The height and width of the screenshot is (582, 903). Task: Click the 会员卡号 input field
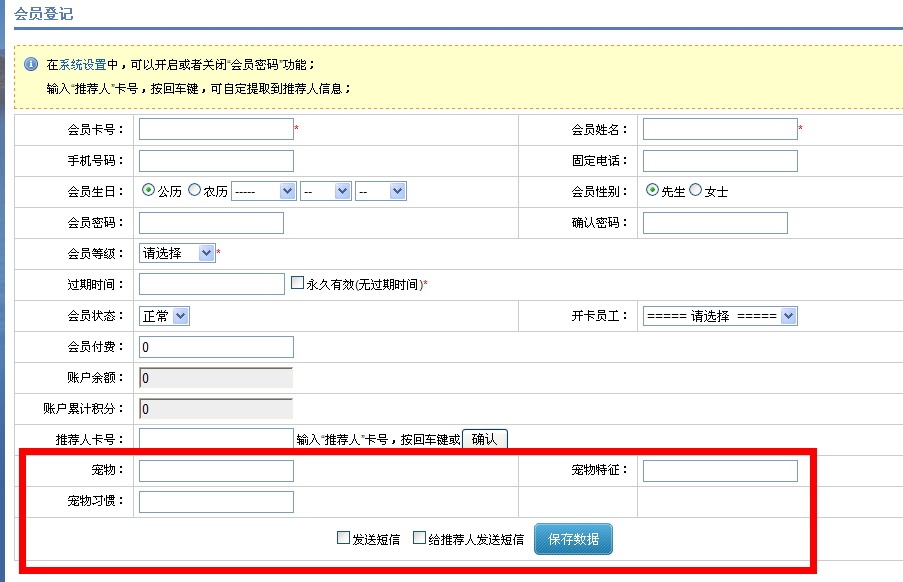(216, 129)
